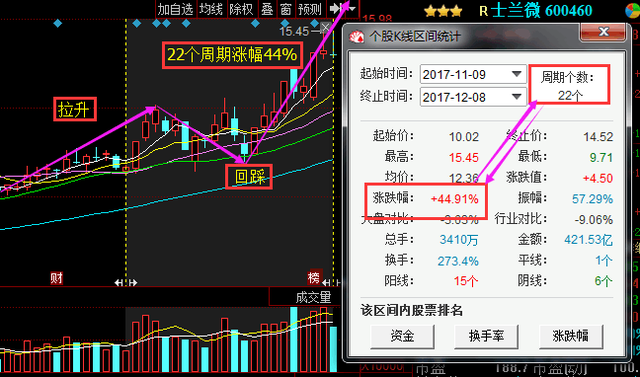This screenshot has height=377, width=640.
Task: Click the three-star rating icon
Action: [443, 11]
